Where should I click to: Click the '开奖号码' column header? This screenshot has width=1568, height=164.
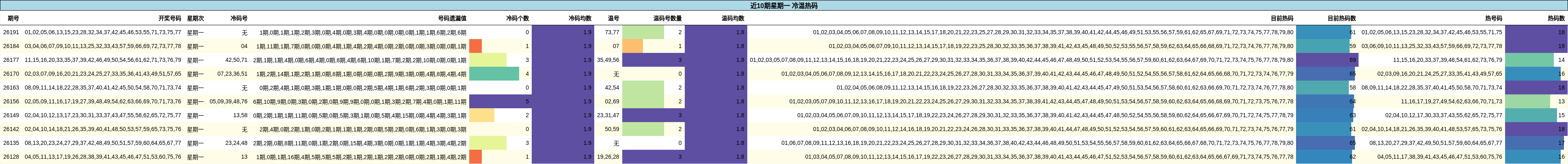(x=169, y=19)
